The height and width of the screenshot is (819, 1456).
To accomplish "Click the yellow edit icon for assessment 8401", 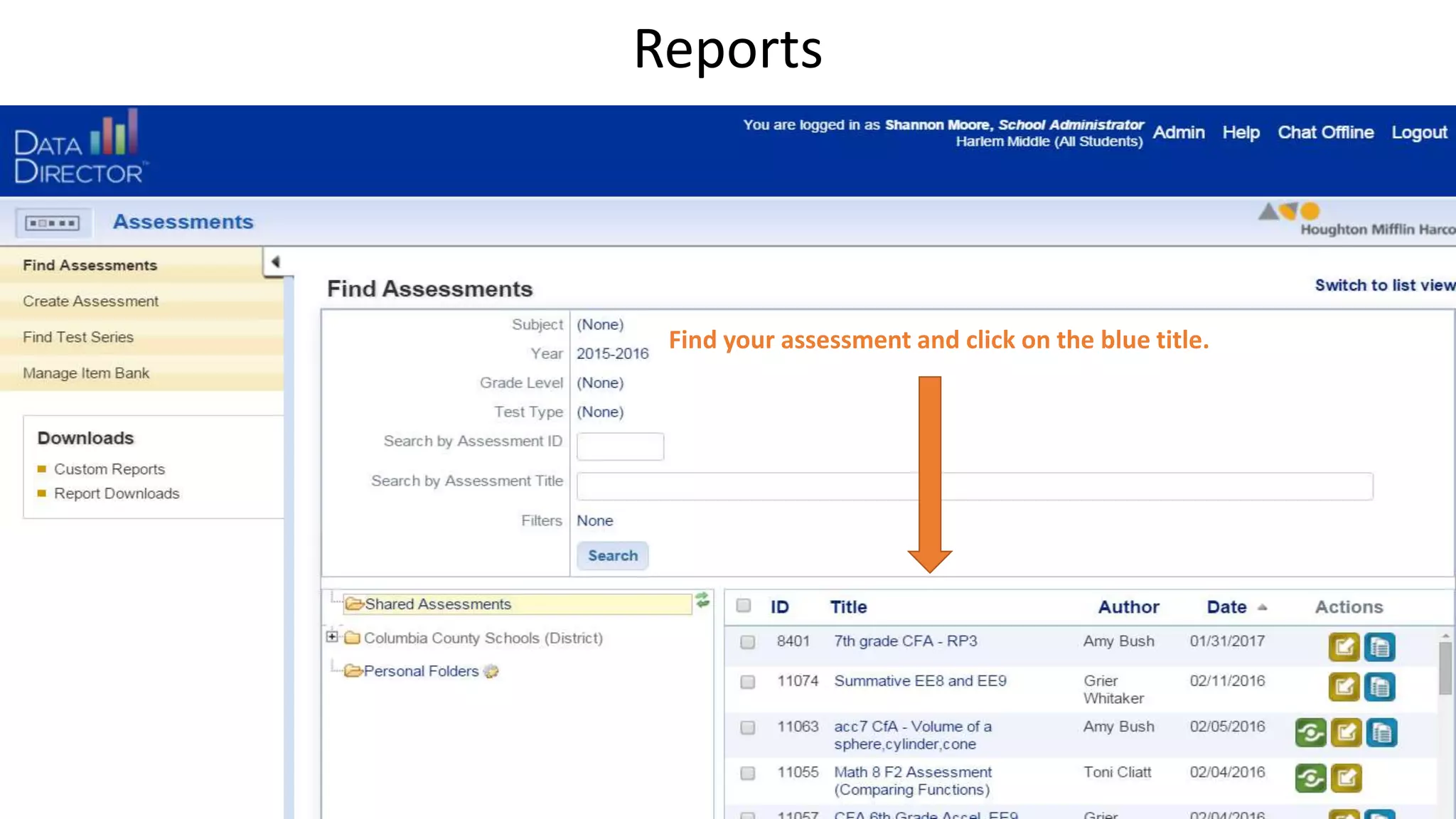I will pos(1344,647).
